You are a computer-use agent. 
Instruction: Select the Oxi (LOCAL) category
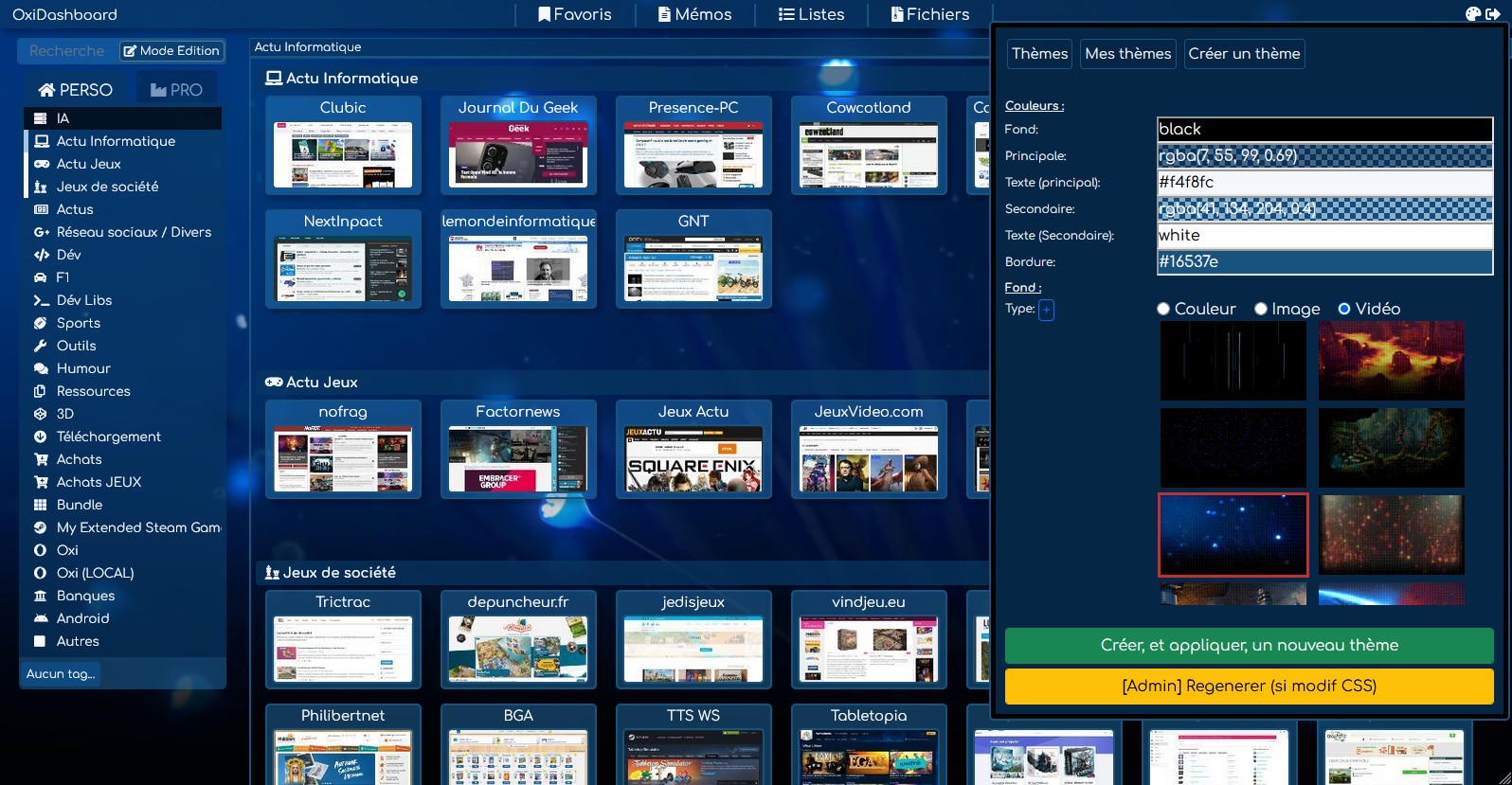[123, 573]
